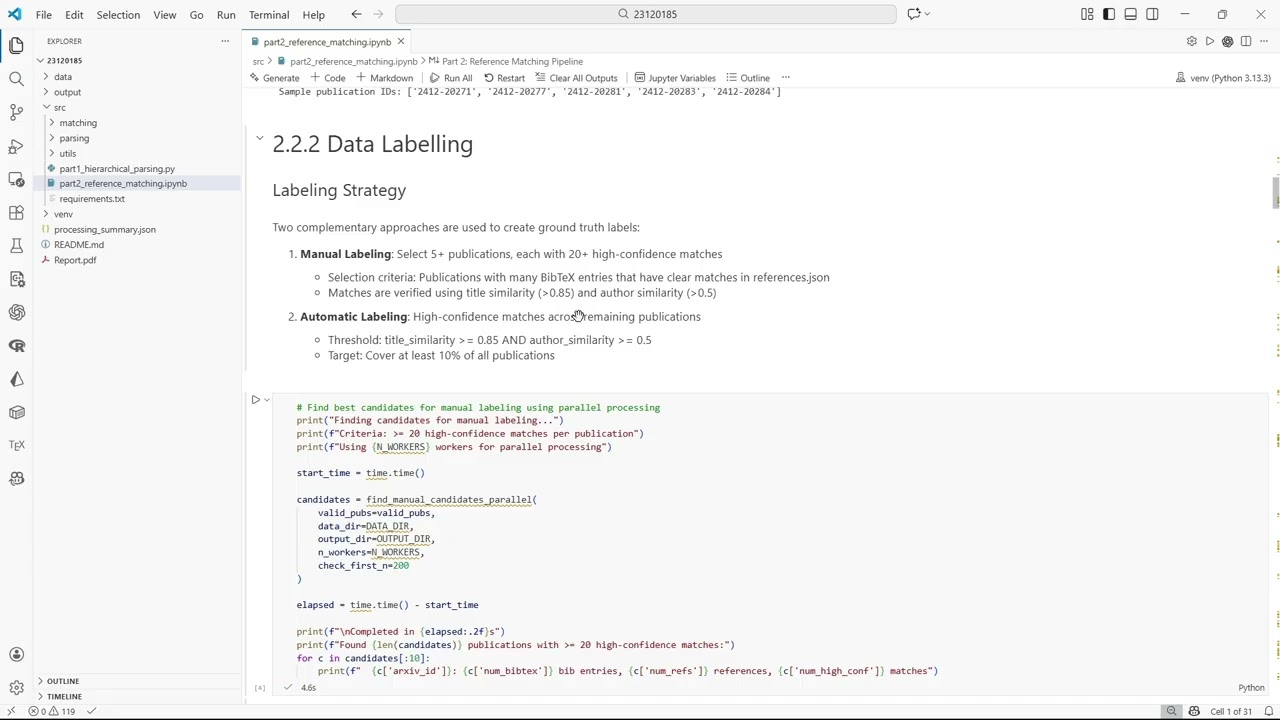Viewport: 1280px width, 720px height.
Task: Click the command center search box
Action: 646,14
